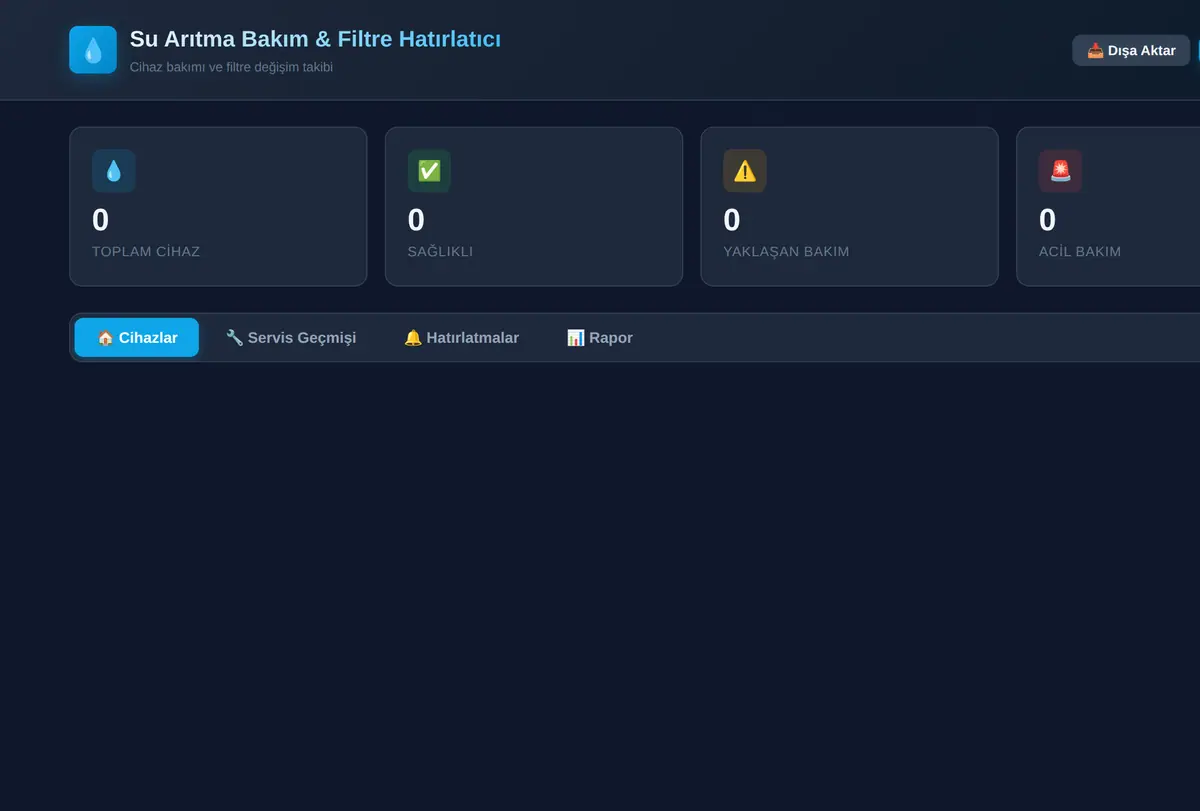Click the YAKLAŞAN BAKIM label
The height and width of the screenshot is (811, 1200).
[786, 251]
